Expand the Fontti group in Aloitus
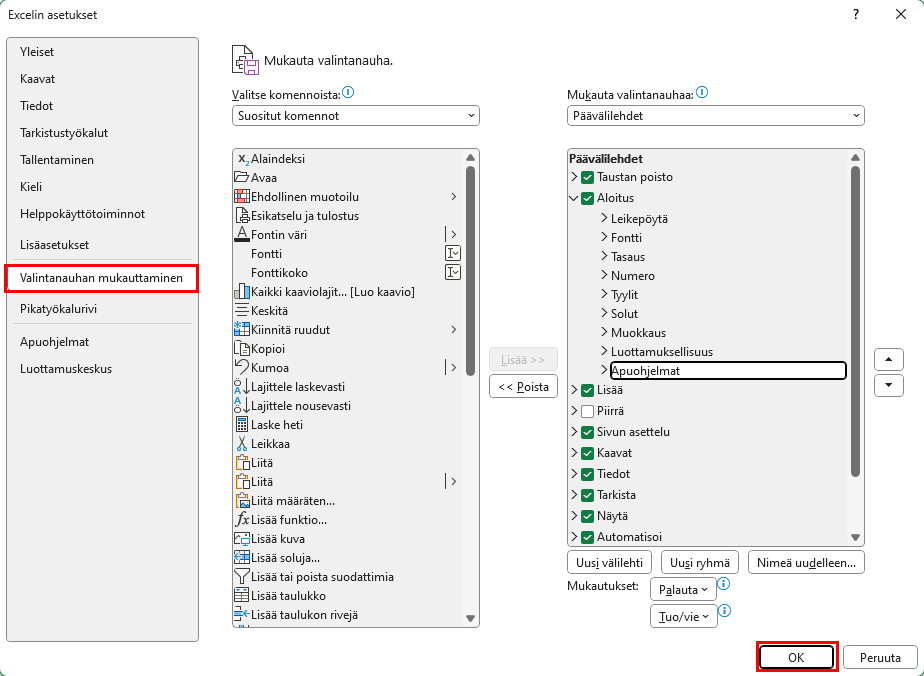The height and width of the screenshot is (676, 924). [604, 238]
